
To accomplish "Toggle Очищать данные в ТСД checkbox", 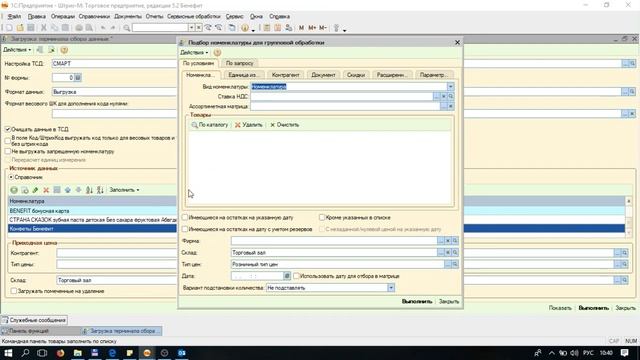I will click(8, 129).
